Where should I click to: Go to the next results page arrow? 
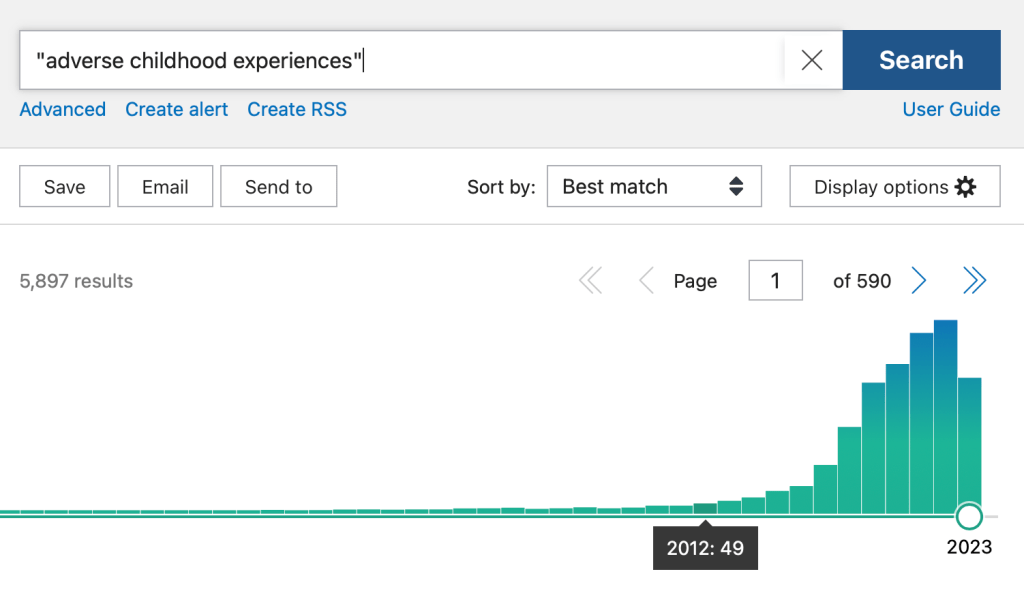coord(918,282)
